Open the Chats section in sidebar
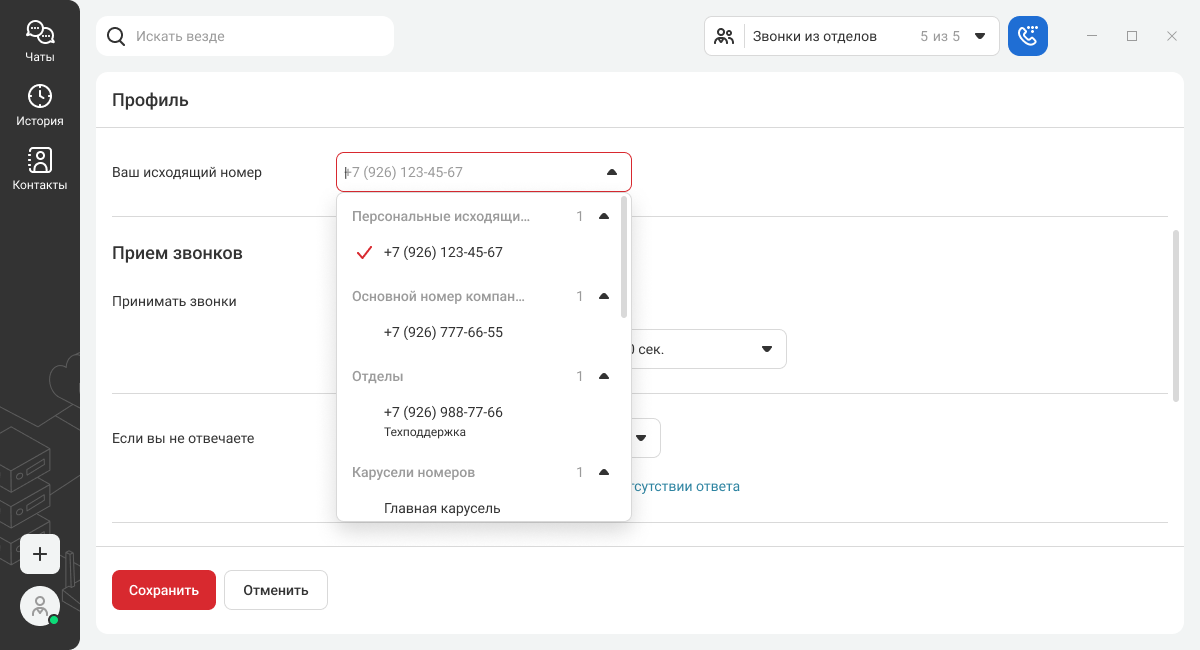1200x650 pixels. click(40, 41)
